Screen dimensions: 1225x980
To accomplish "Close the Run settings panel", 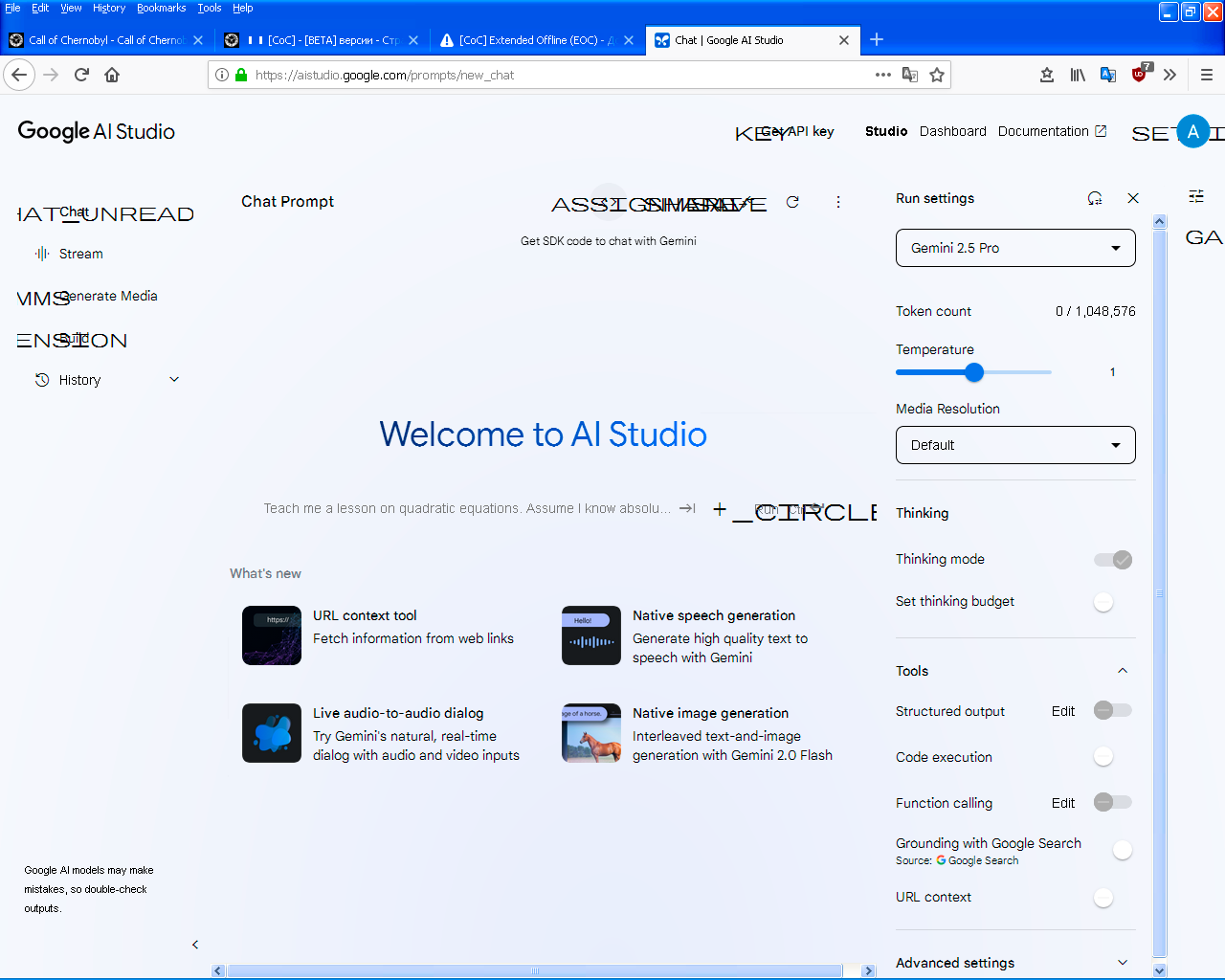I will pos(1133,198).
